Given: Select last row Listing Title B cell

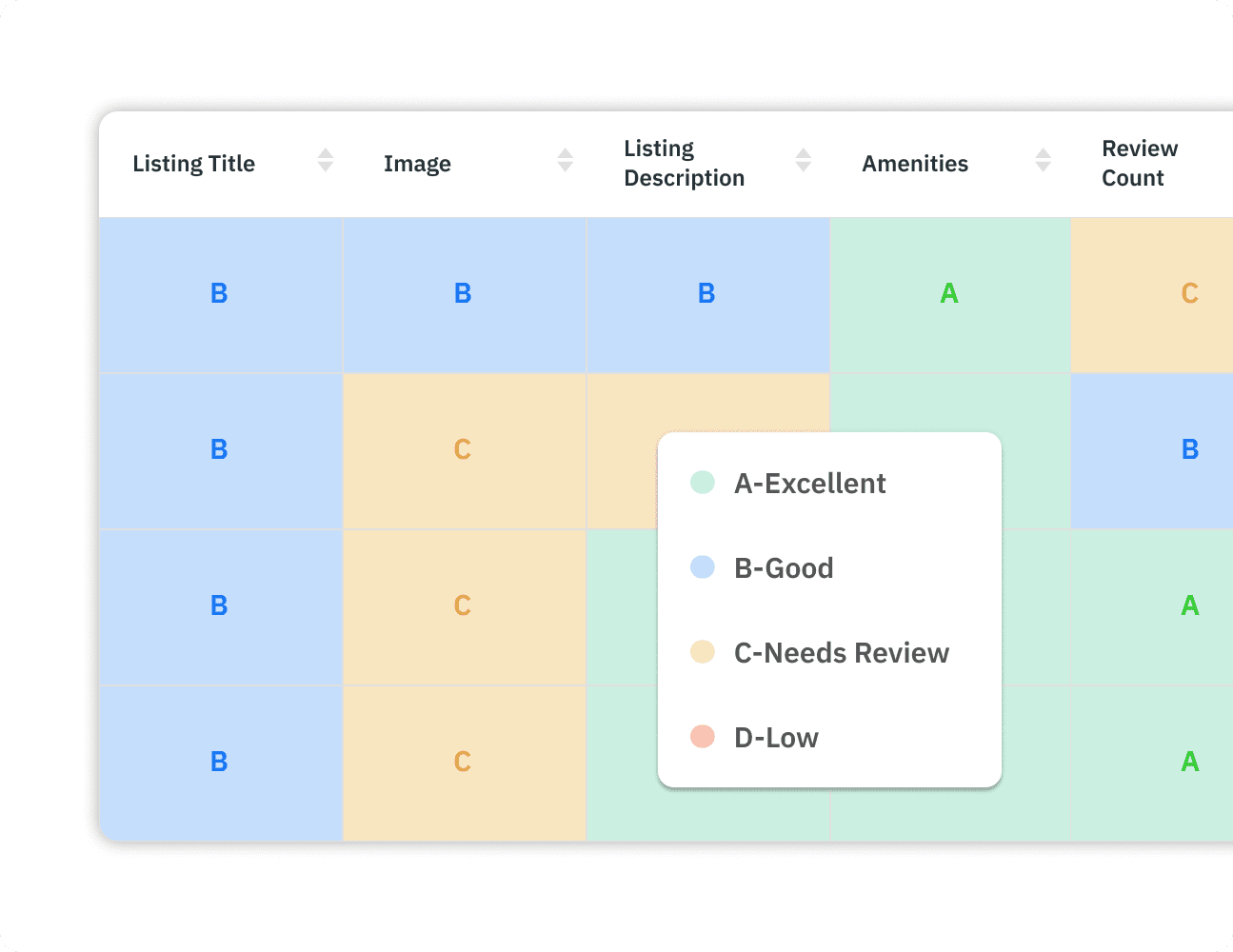Looking at the screenshot, I should tap(219, 763).
